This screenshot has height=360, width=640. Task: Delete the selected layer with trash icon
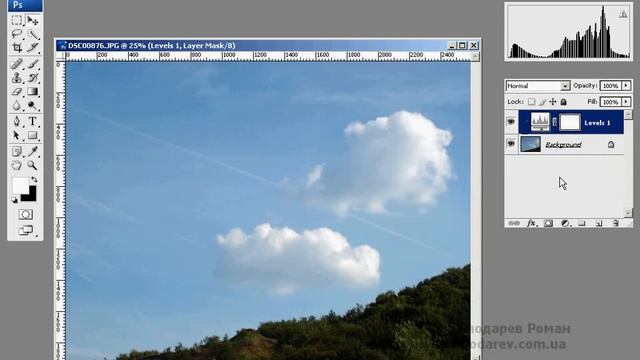[x=616, y=223]
